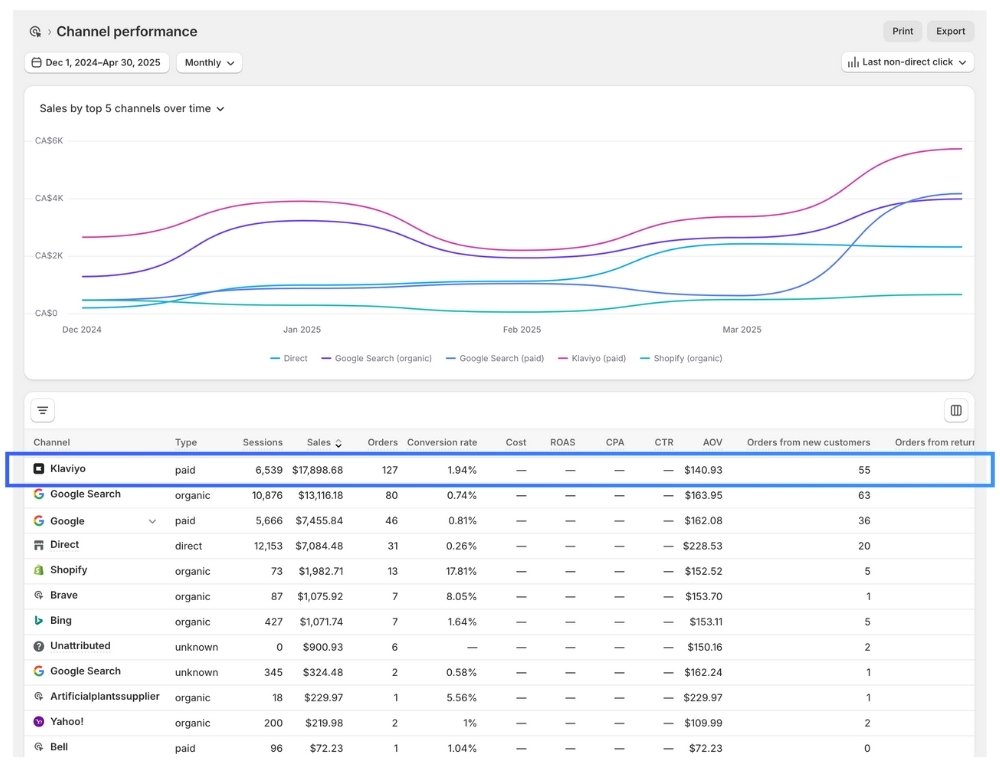1000x767 pixels.
Task: Click the $1,071.74 sales value for Bing
Action: [321, 622]
